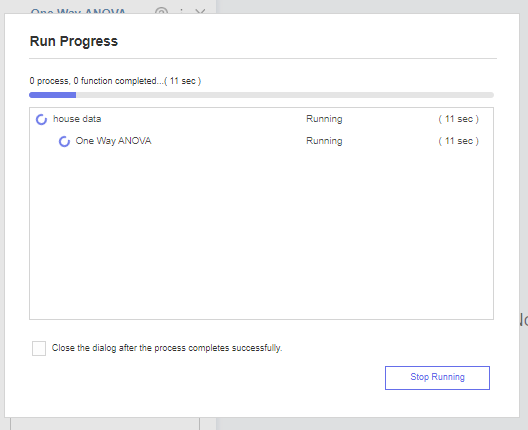The width and height of the screenshot is (528, 430).
Task: Click the Running status of One Way ANOVA
Action: coord(324,141)
